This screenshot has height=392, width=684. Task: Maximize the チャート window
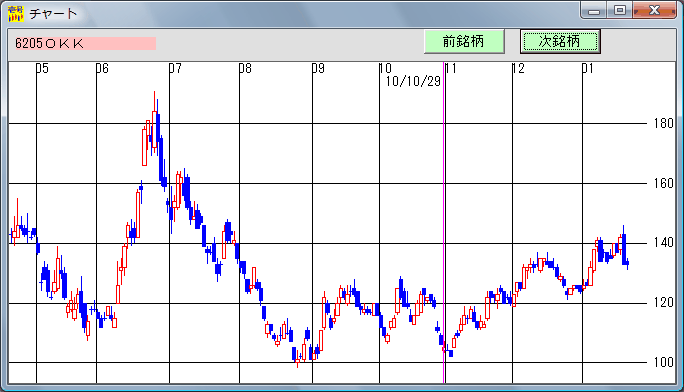pyautogui.click(x=619, y=10)
